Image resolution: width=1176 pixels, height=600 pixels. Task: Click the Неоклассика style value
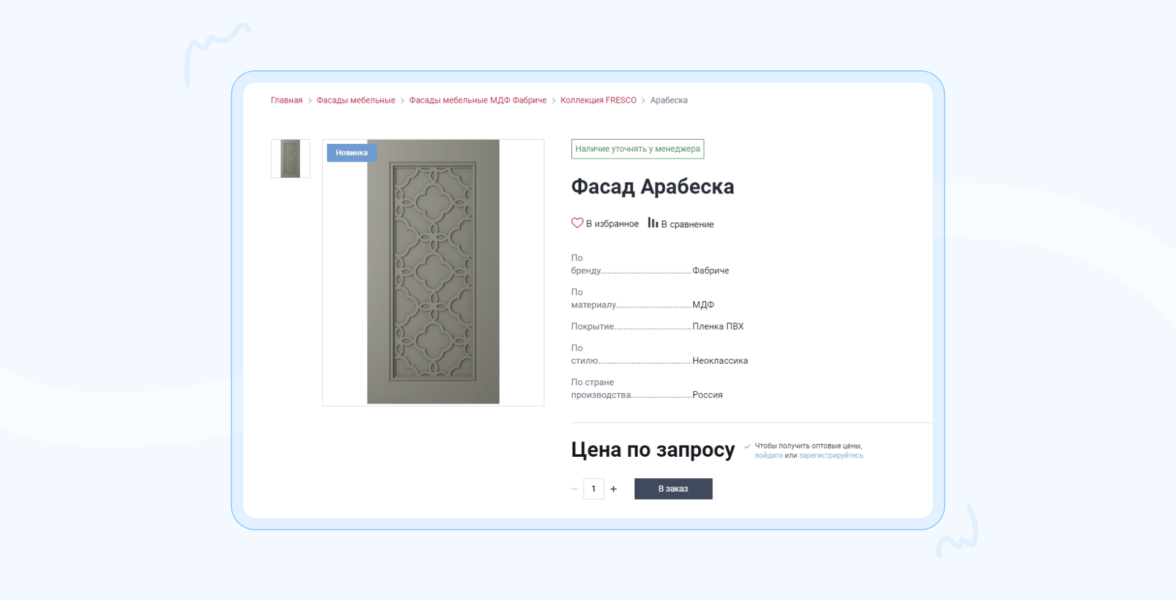coord(720,361)
